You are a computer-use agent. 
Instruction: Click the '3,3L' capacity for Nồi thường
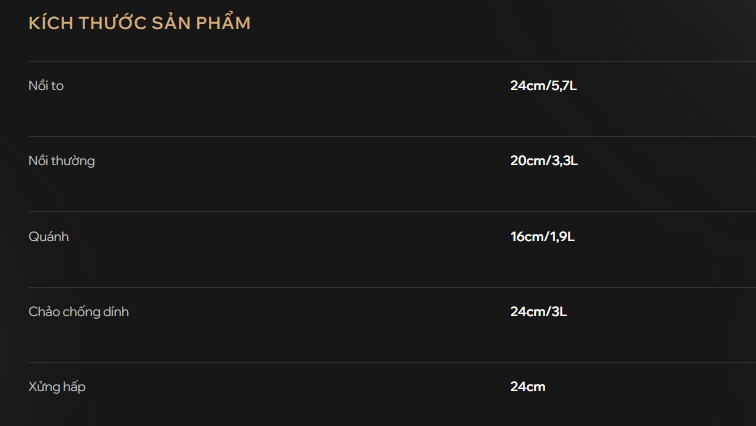564,161
